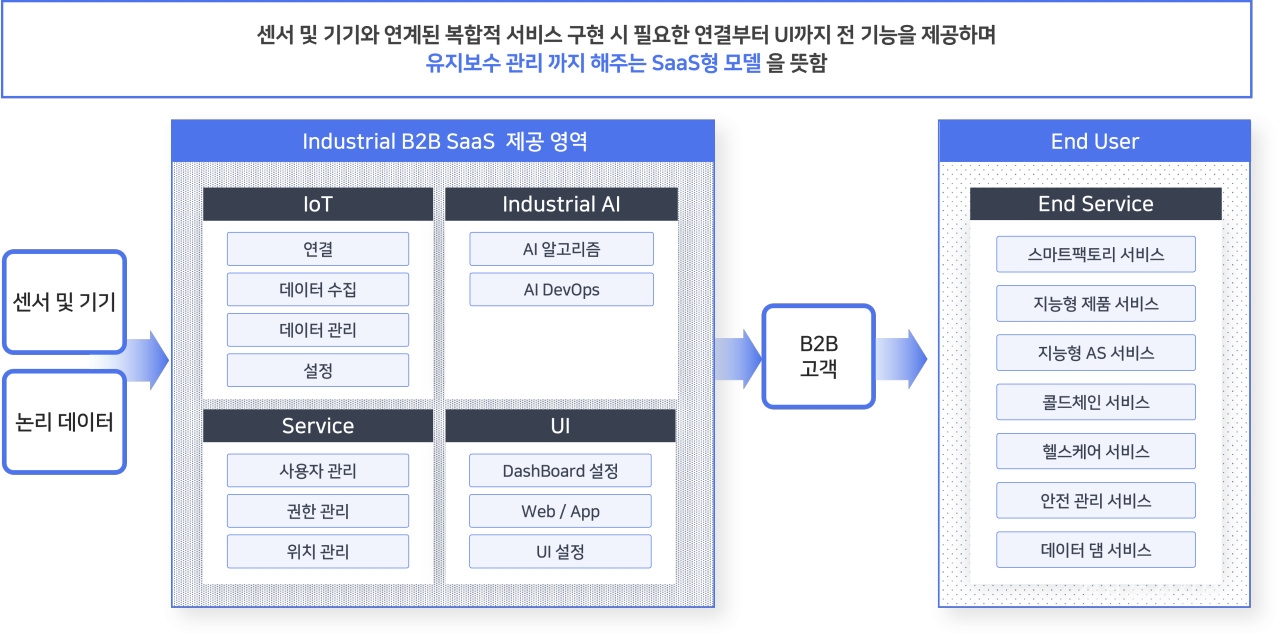Click the Web / App box
This screenshot has height=637, width=1280.
click(x=560, y=511)
